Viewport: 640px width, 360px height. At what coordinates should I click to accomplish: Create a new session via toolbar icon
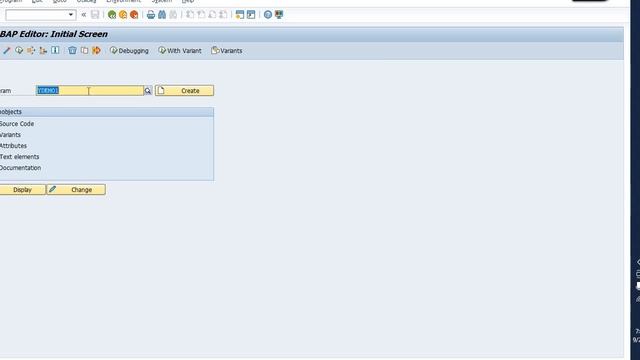tap(240, 15)
